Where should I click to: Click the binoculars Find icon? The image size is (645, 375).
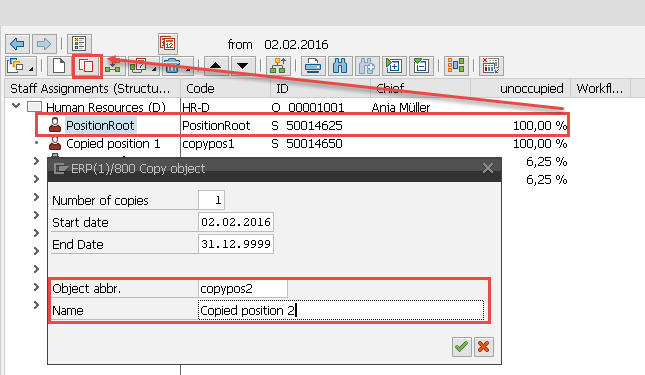point(340,66)
